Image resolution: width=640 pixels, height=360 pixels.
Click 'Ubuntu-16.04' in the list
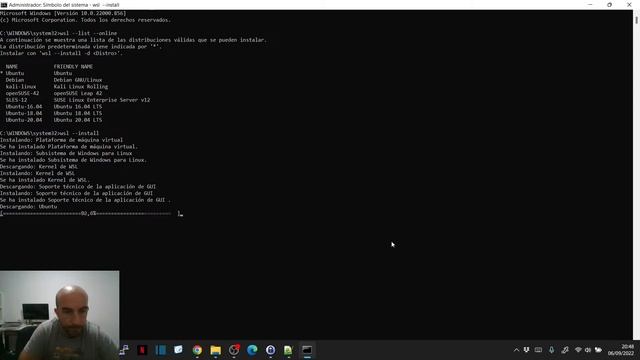pos(24,107)
